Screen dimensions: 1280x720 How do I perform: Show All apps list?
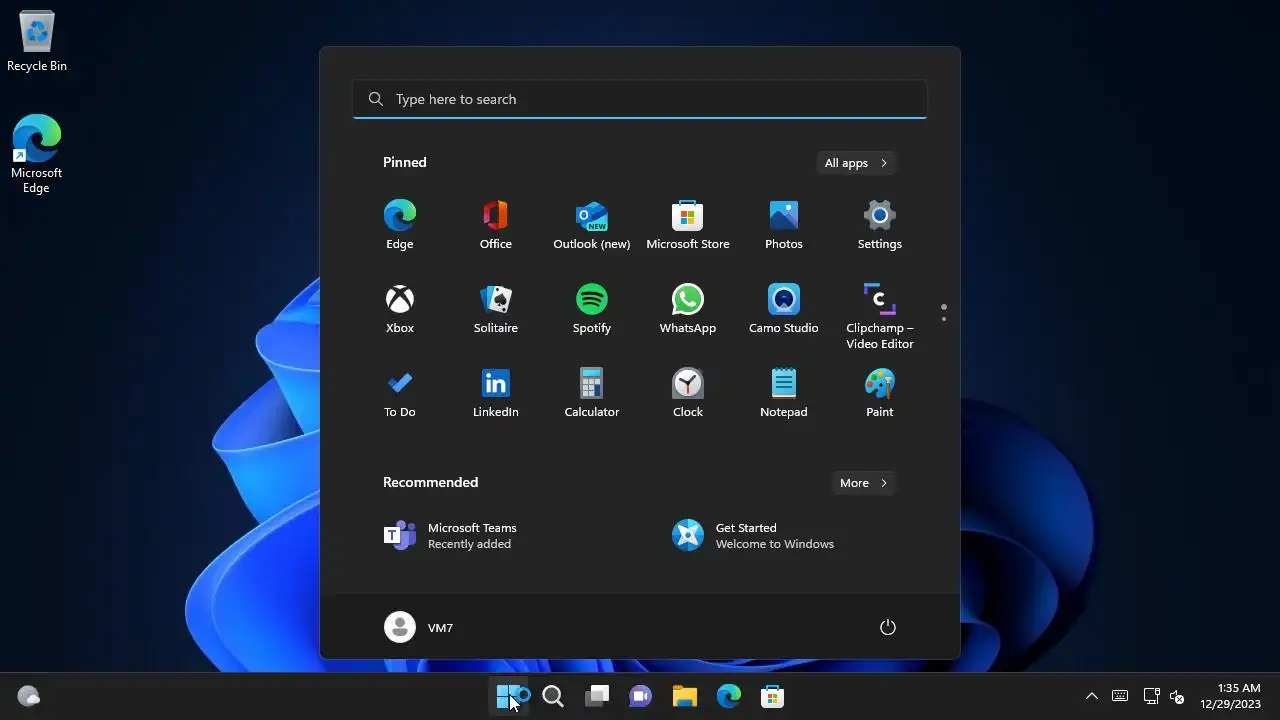coord(856,163)
